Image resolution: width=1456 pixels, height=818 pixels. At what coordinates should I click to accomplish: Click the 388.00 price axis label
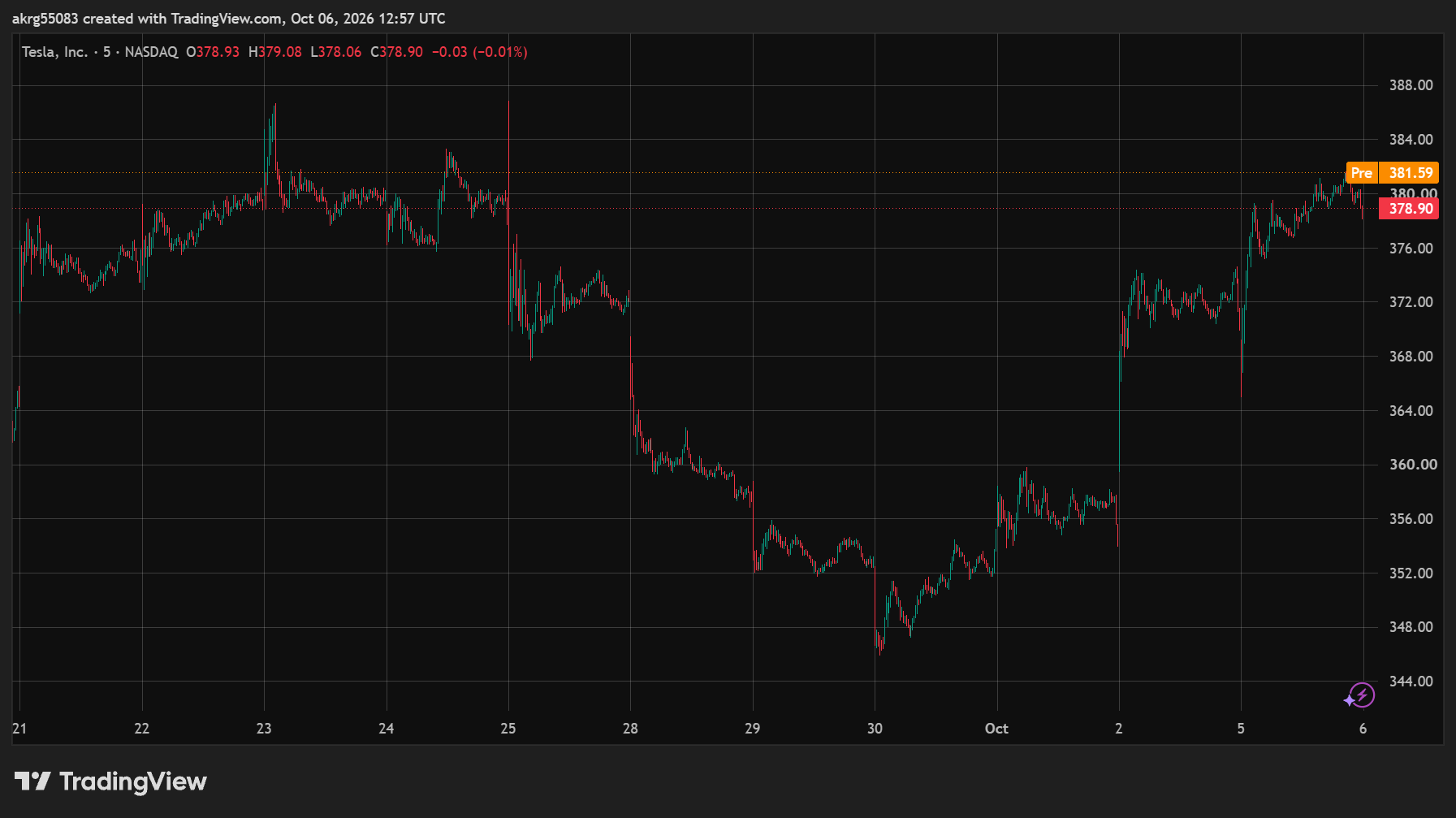click(x=1411, y=85)
